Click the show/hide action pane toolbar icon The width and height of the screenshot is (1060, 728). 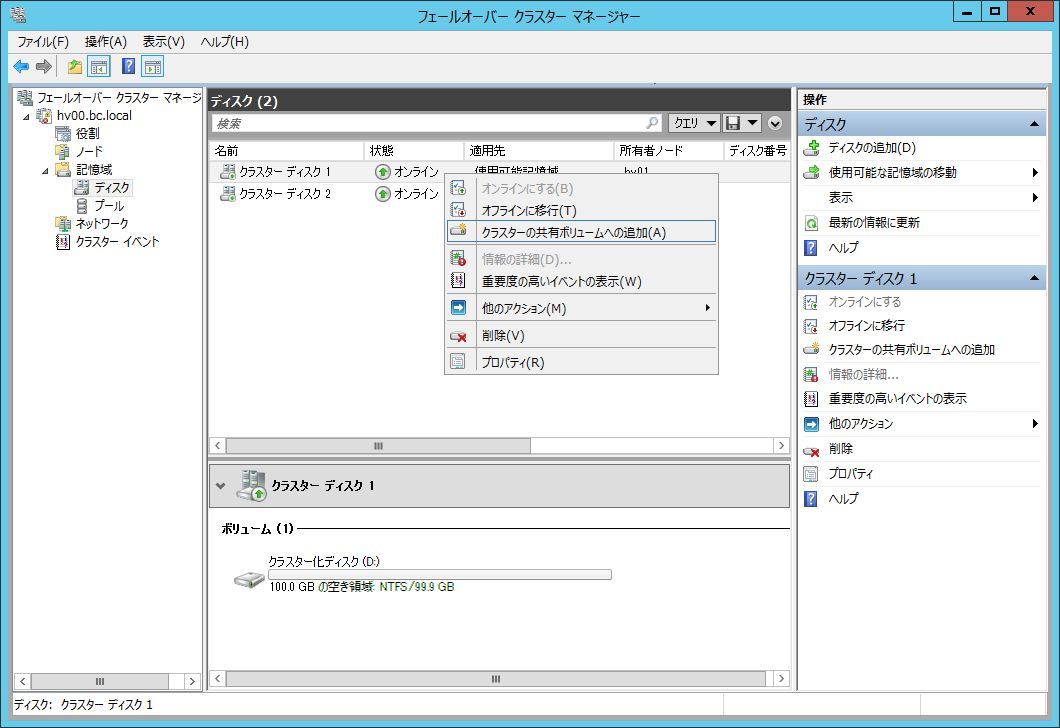pyautogui.click(x=153, y=66)
